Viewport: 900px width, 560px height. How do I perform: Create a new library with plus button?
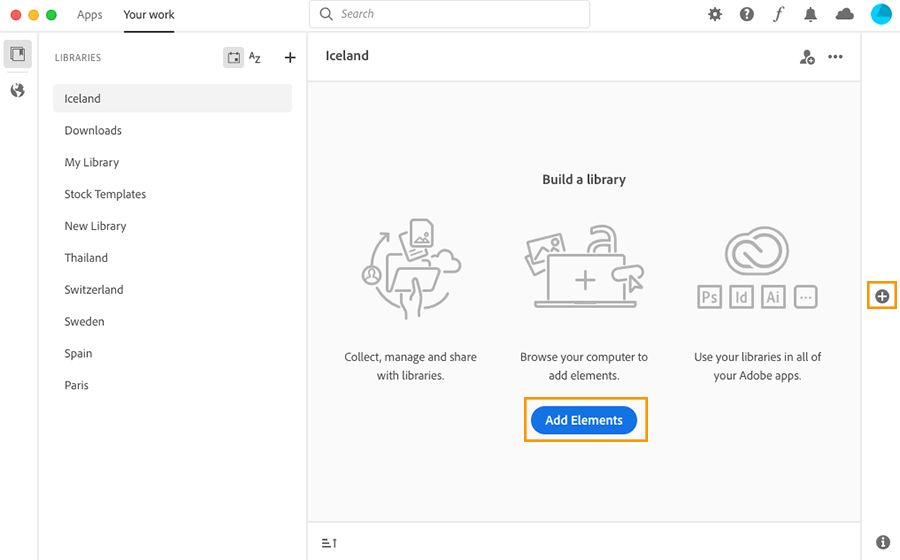290,58
